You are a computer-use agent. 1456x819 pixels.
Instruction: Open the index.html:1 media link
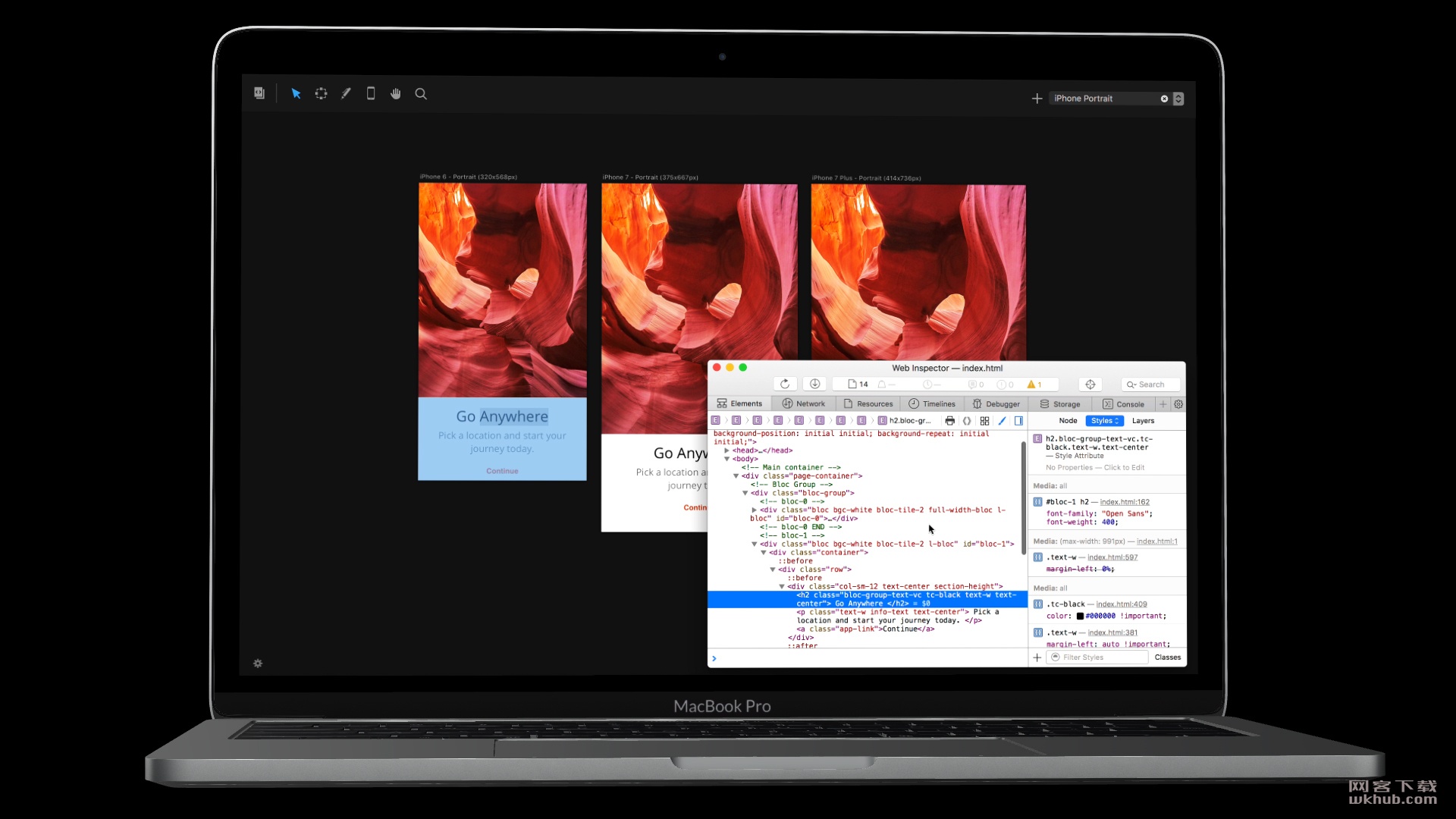click(1157, 541)
